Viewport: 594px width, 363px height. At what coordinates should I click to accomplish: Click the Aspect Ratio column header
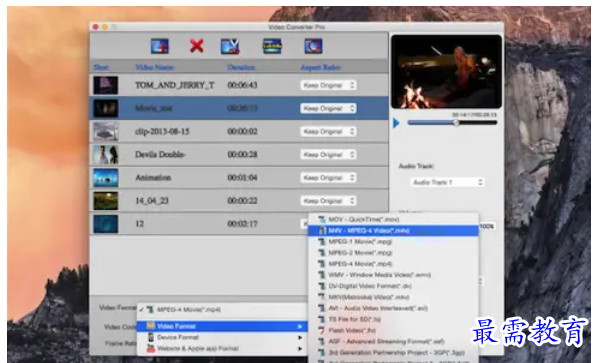coord(320,67)
